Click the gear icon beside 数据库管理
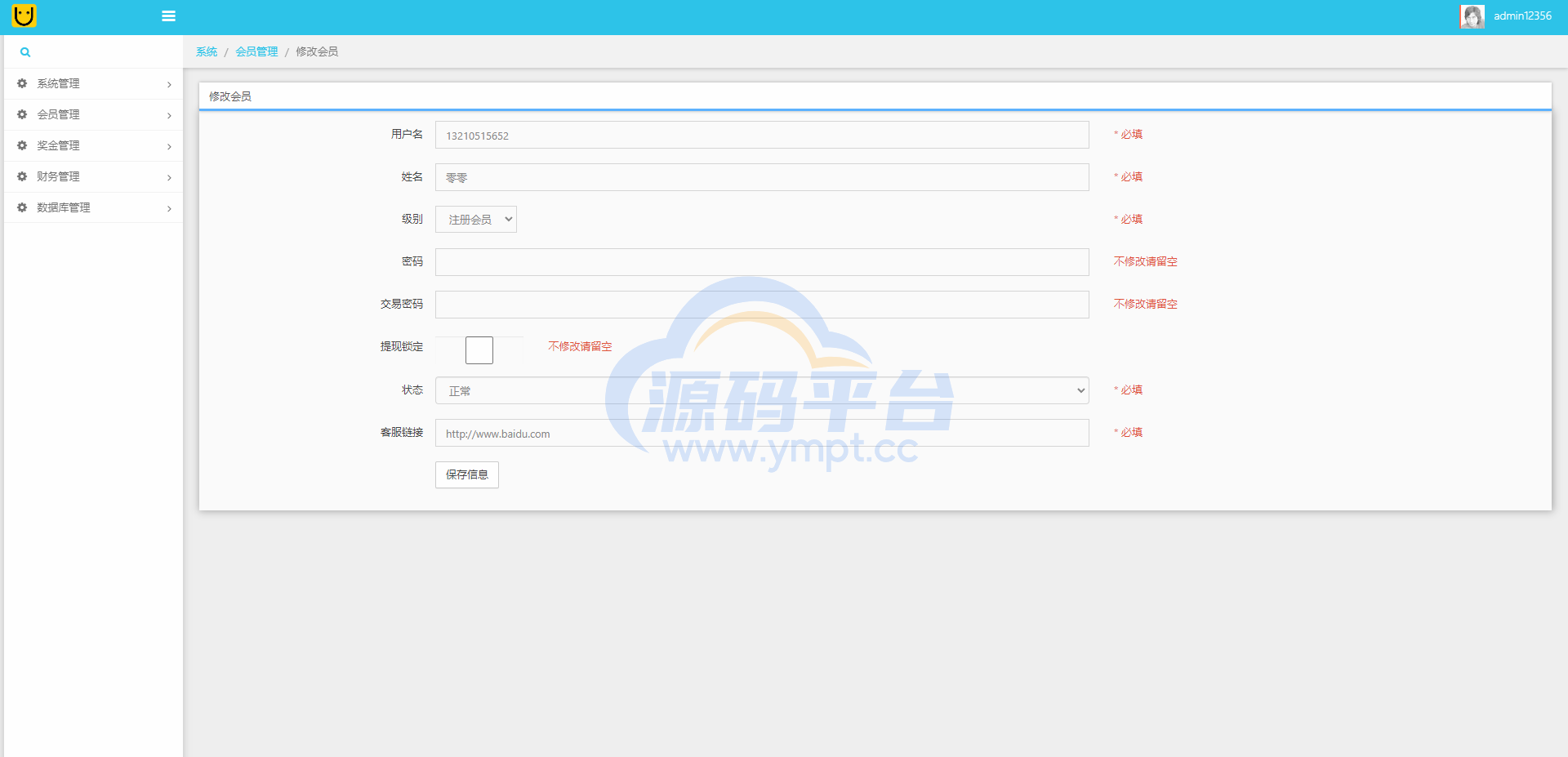1568x757 pixels. click(x=22, y=207)
